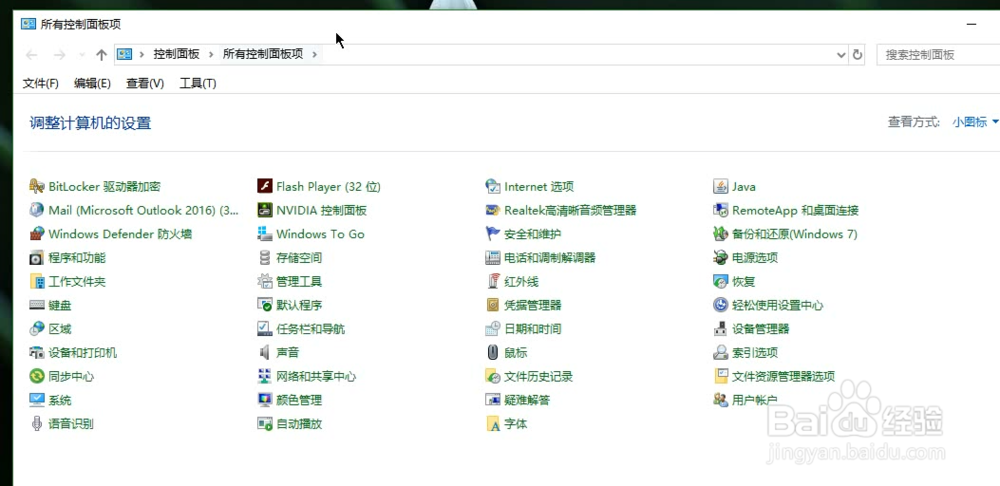Image resolution: width=1000 pixels, height=486 pixels.
Task: Click the 索引选项 icon
Action: pos(721,352)
